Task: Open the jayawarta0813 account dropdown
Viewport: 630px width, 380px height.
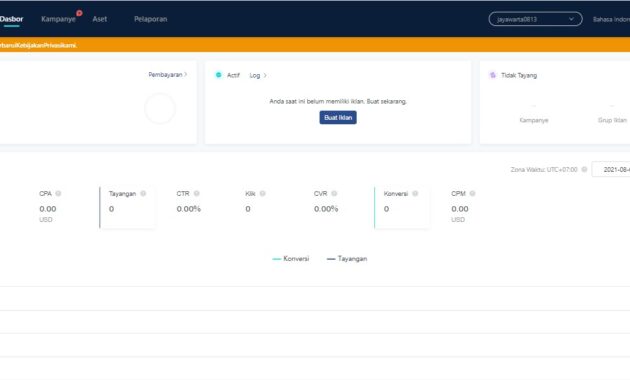Action: tap(535, 19)
